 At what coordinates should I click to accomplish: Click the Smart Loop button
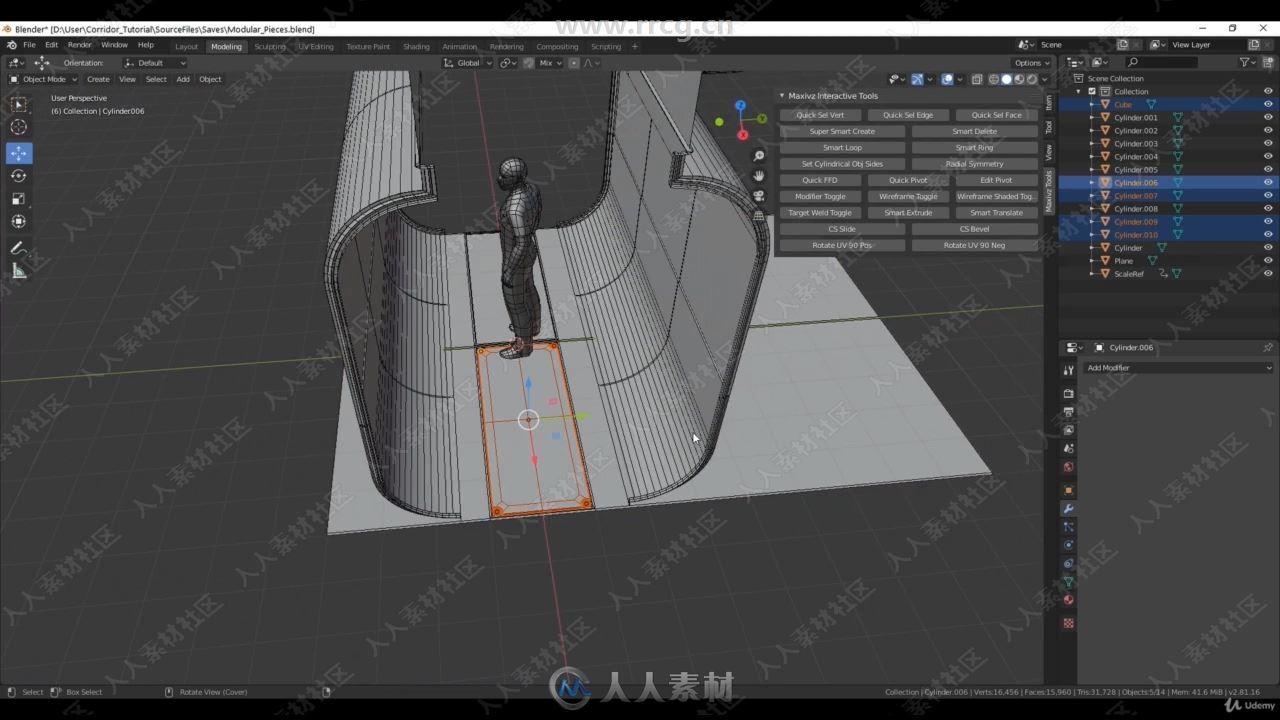point(842,147)
